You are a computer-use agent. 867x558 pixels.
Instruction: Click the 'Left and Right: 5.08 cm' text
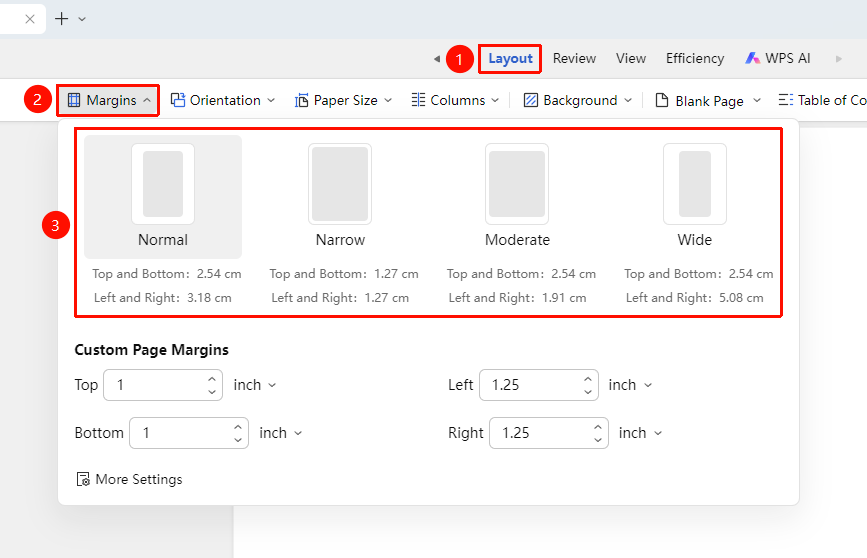(x=694, y=298)
